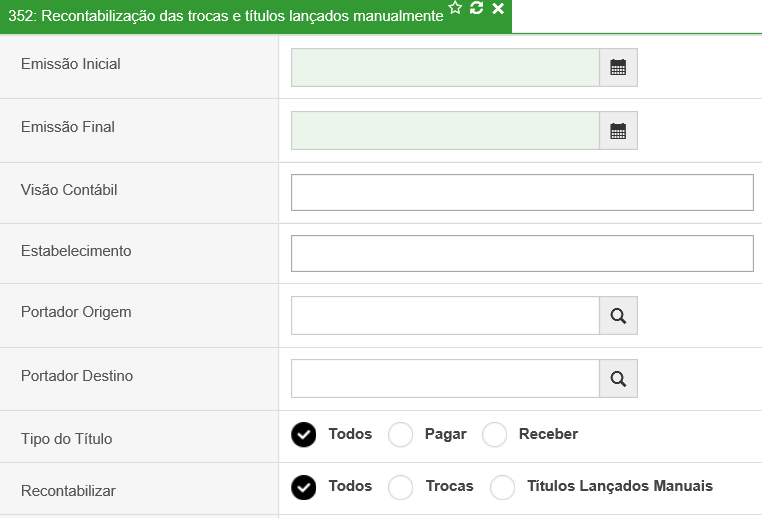Screen dimensions: 762x518
Task: Click the Portador Destino label
Action: (x=77, y=376)
